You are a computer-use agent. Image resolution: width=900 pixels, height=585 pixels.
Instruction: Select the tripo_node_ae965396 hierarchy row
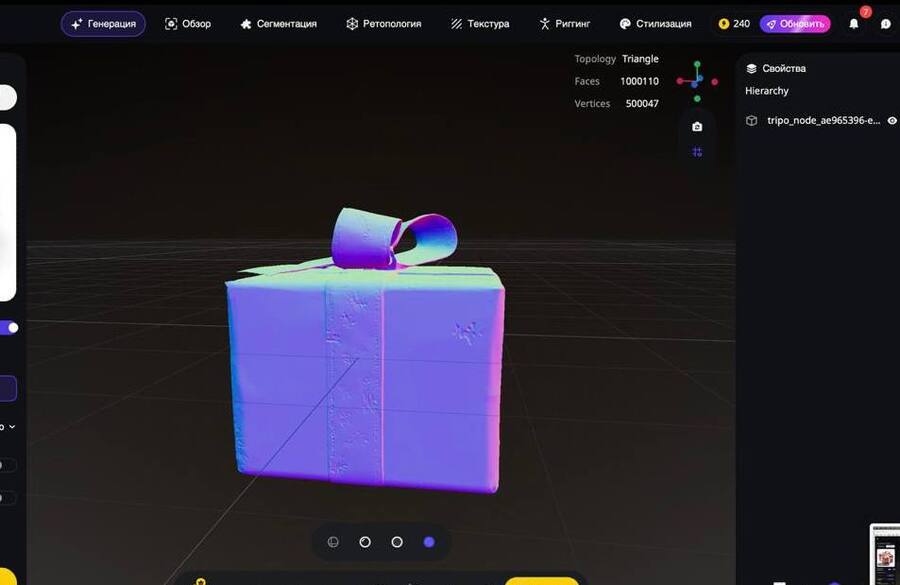pyautogui.click(x=821, y=121)
